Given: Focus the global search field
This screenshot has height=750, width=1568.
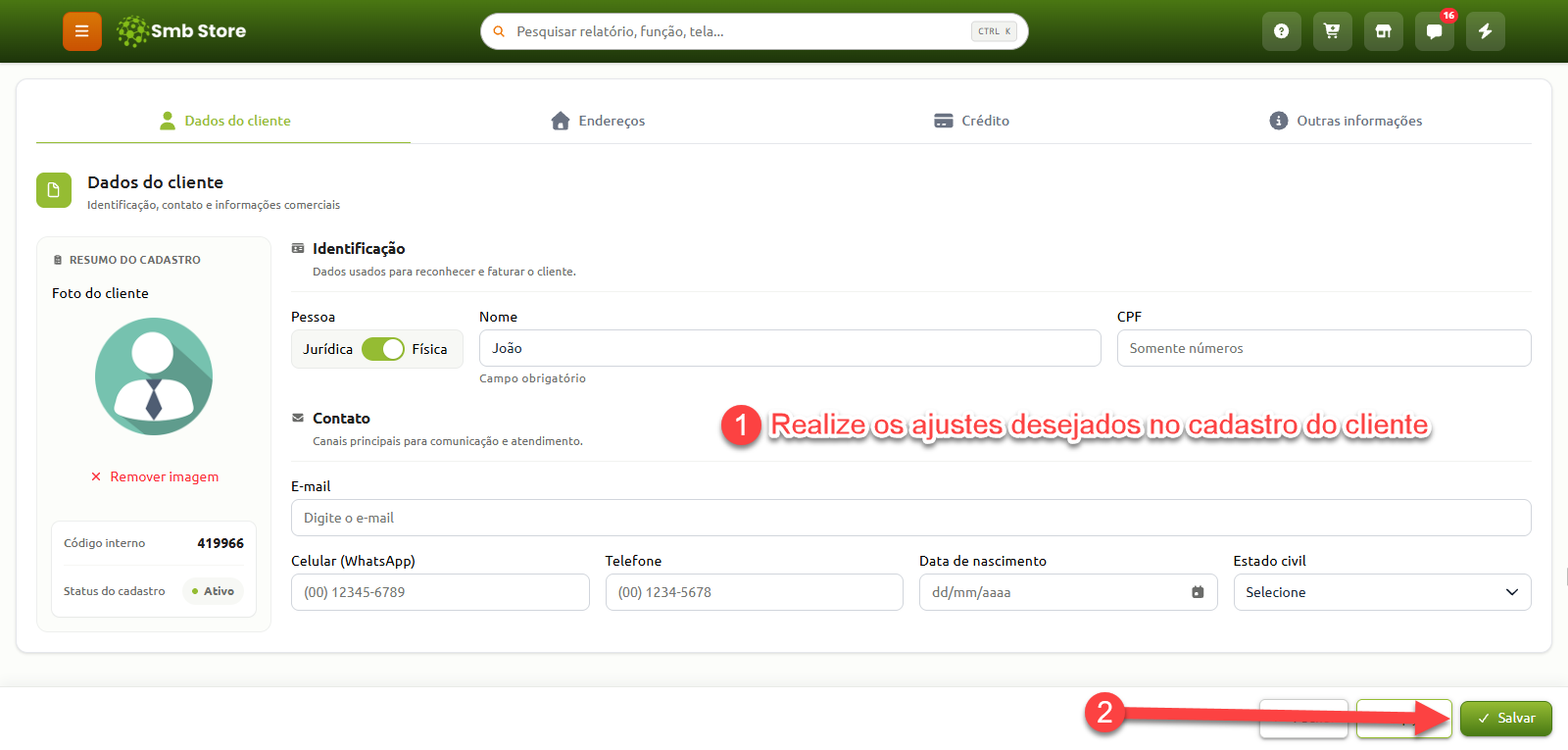Looking at the screenshot, I should click(x=755, y=31).
